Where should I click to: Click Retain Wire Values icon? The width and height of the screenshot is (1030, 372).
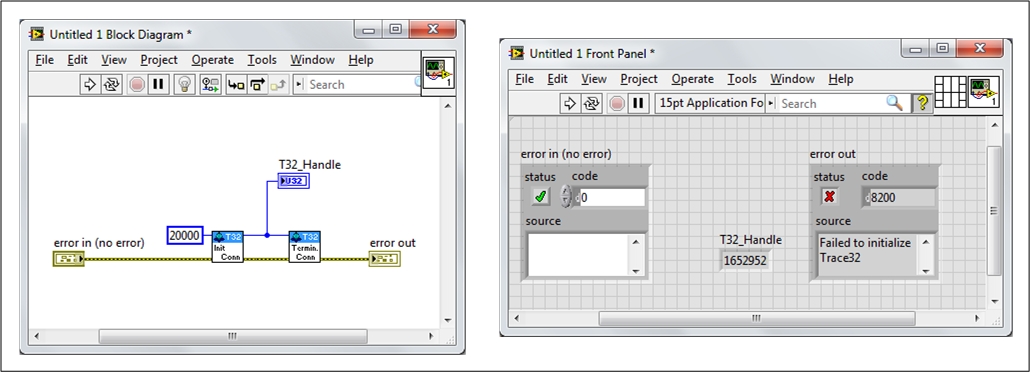(x=210, y=85)
